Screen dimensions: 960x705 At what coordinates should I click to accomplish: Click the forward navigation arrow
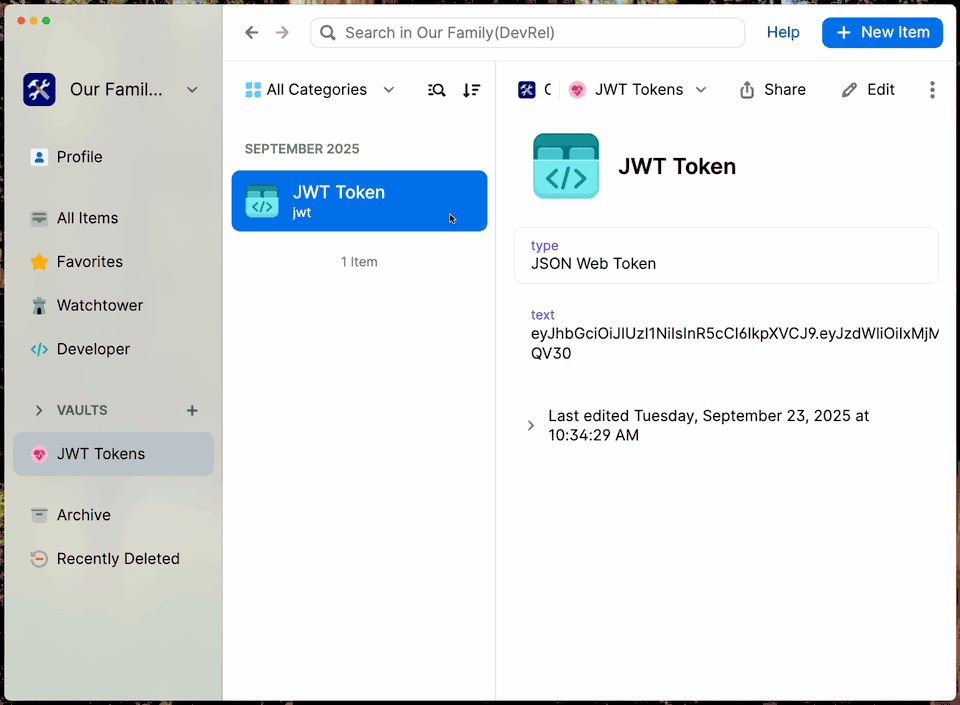tap(282, 33)
